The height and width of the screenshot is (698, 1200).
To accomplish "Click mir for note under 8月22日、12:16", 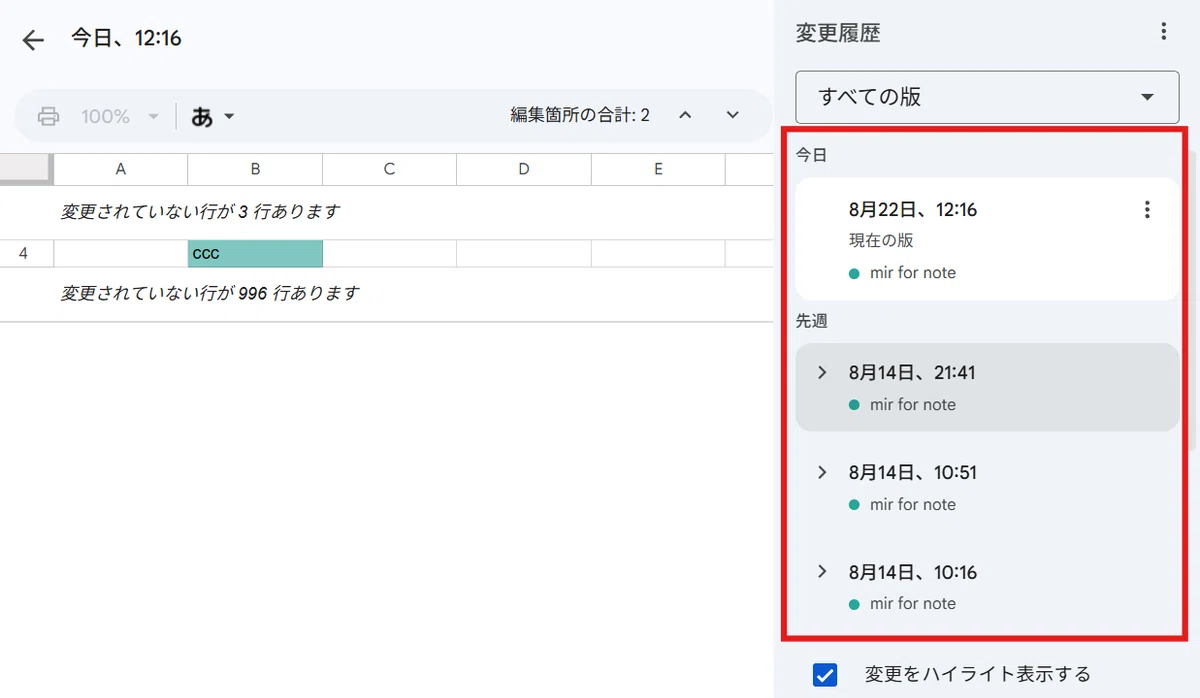I will pyautogui.click(x=913, y=273).
